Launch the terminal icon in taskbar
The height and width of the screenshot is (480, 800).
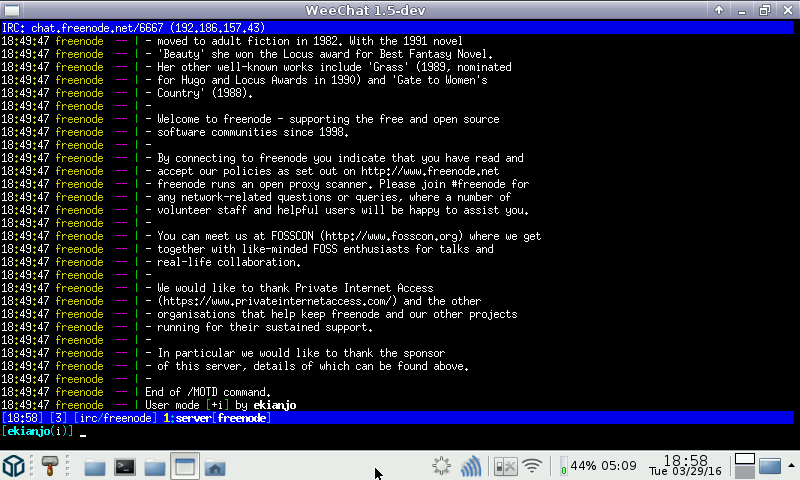(x=124, y=466)
